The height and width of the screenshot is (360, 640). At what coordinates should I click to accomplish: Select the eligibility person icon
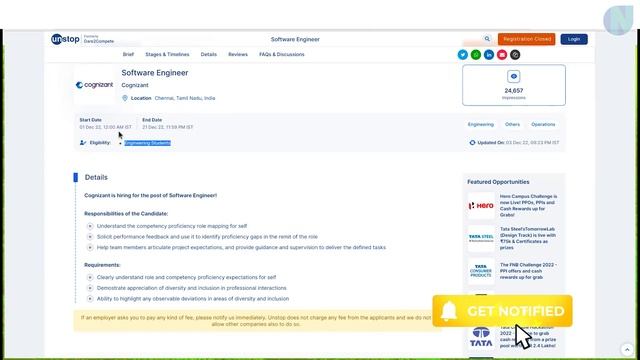coord(83,142)
